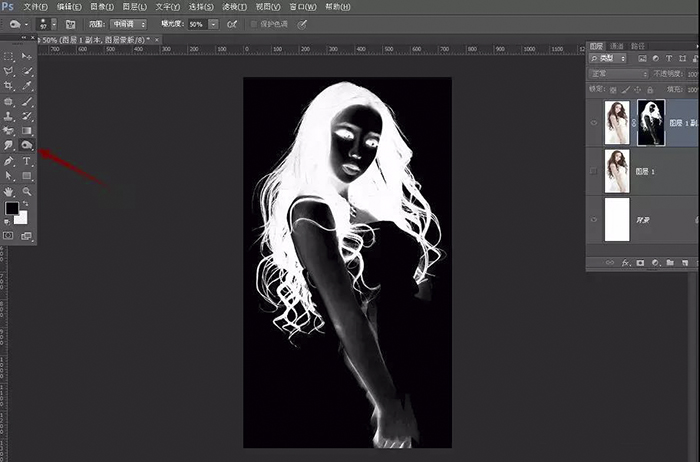Show the hidden 图层 1 layer
Image resolution: width=700 pixels, height=462 pixels.
(x=595, y=170)
